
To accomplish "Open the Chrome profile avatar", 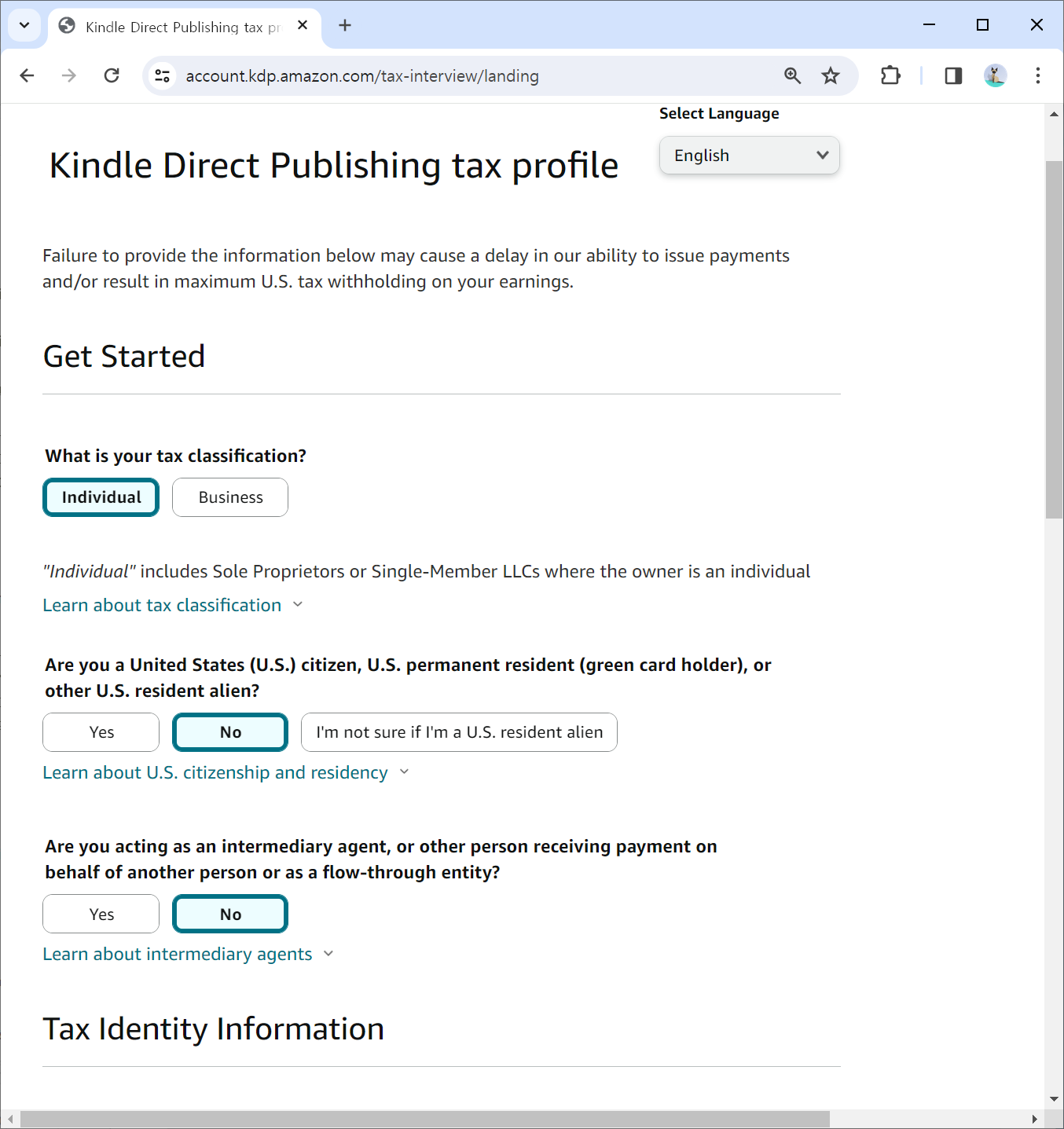I will (996, 75).
